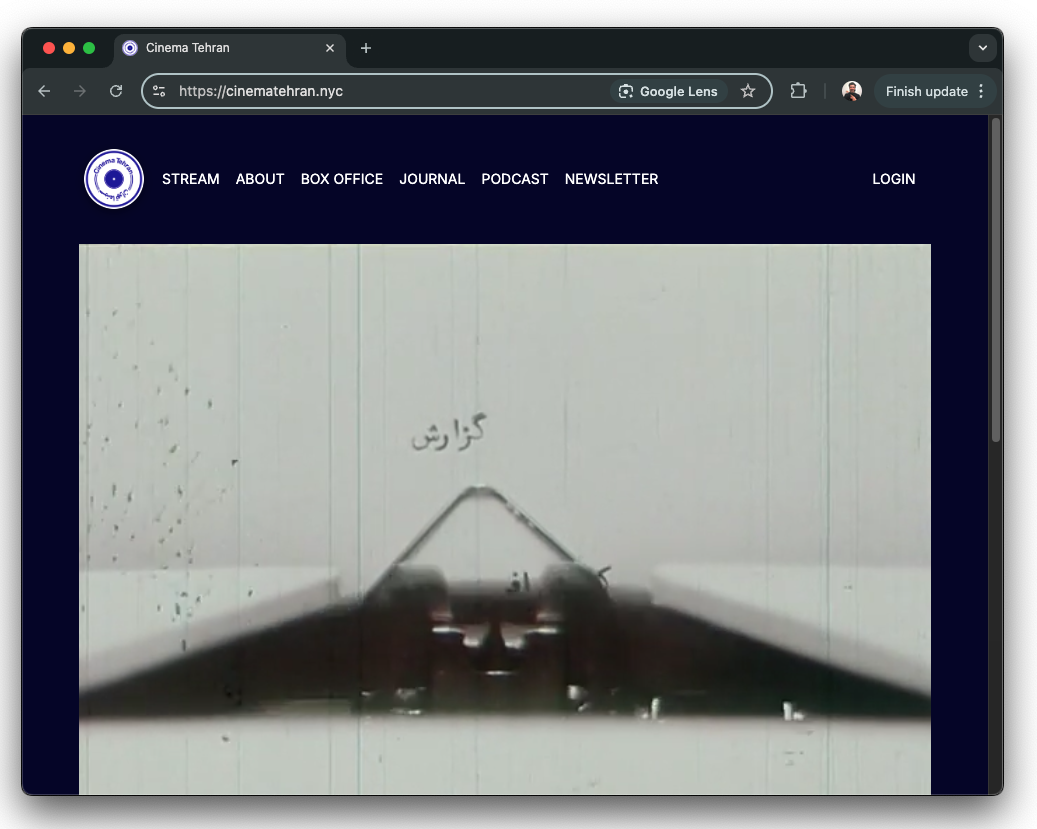Search the page with Google Lens

[x=668, y=91]
